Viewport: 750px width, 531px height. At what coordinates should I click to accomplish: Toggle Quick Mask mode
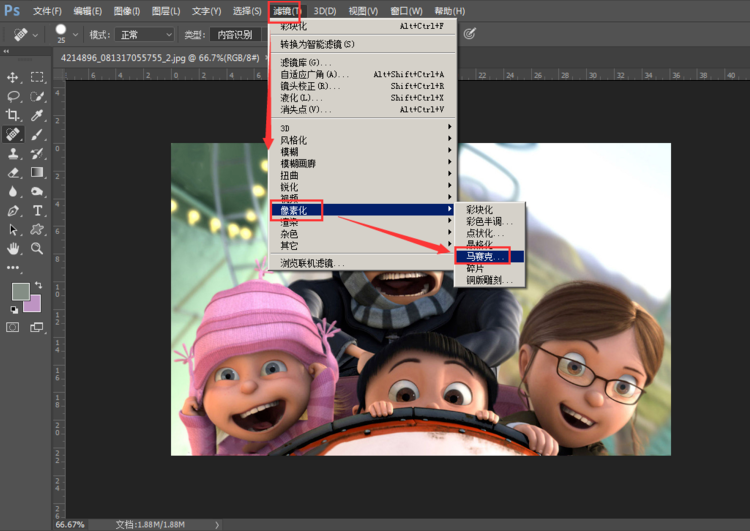point(12,327)
